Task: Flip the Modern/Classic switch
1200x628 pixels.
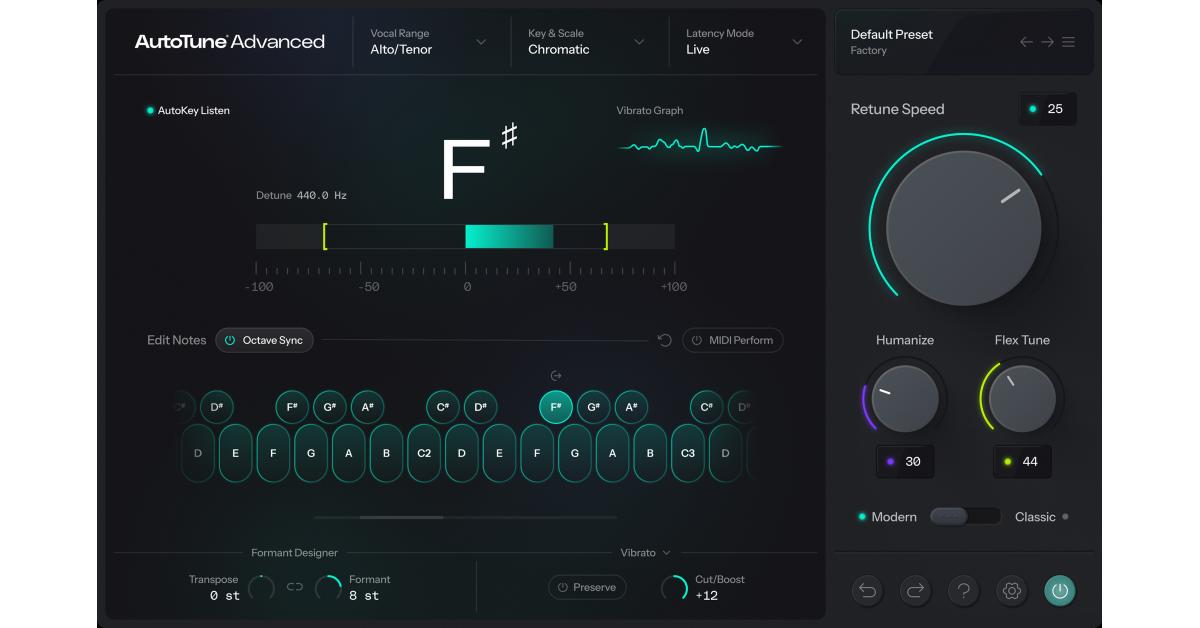Action: pyautogui.click(x=965, y=516)
